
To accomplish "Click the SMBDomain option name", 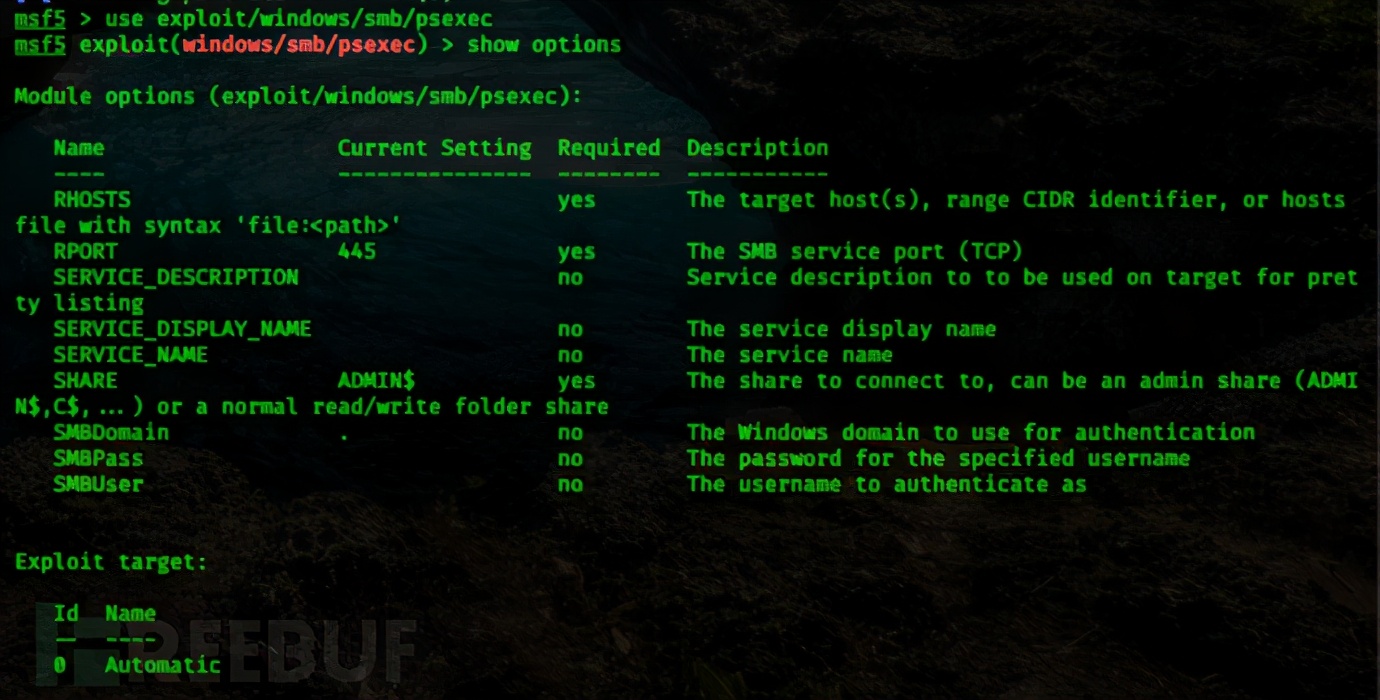I will (111, 432).
